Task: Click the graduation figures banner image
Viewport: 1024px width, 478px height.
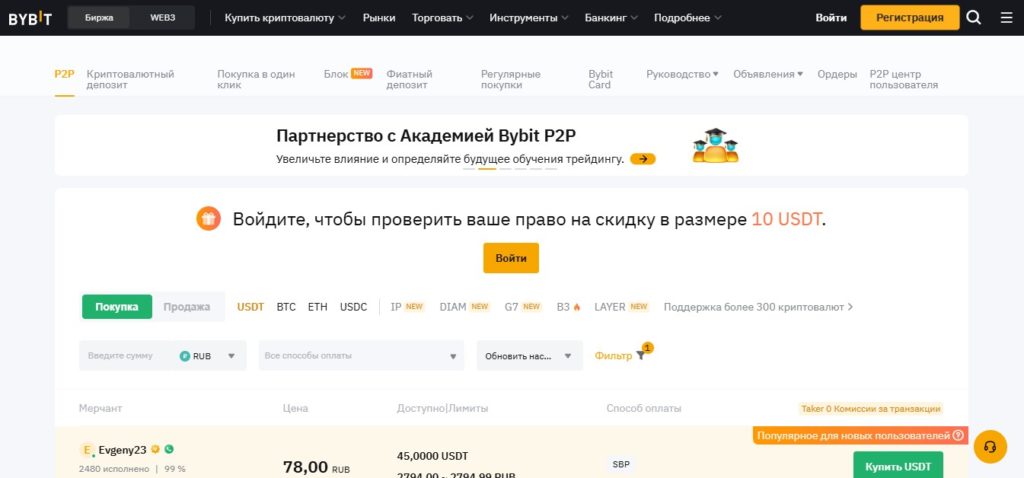Action: (715, 145)
